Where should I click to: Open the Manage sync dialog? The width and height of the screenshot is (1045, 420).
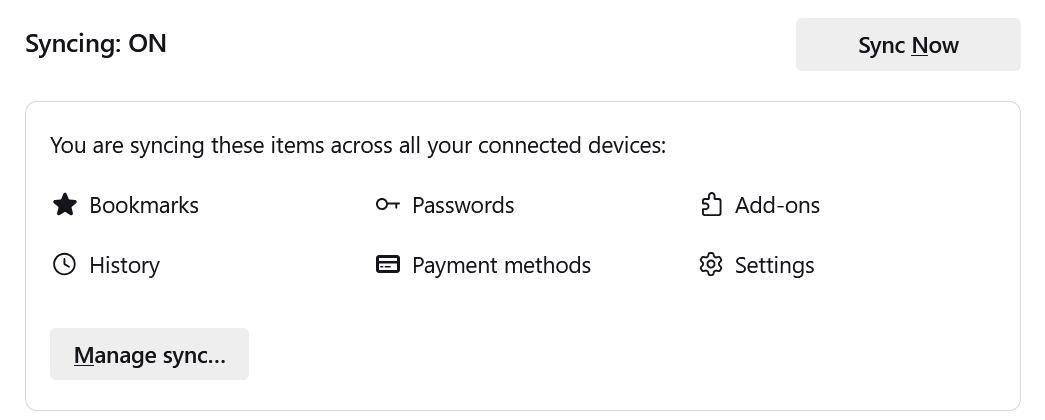click(149, 355)
